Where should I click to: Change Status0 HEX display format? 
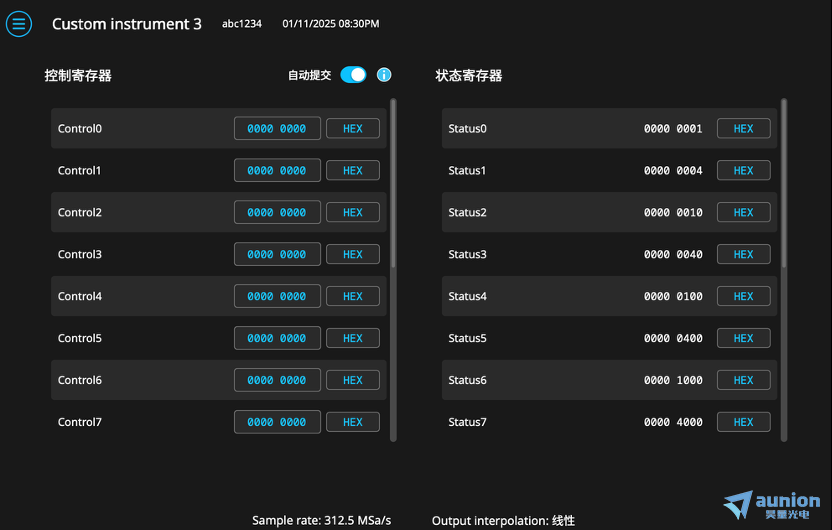[x=743, y=129]
